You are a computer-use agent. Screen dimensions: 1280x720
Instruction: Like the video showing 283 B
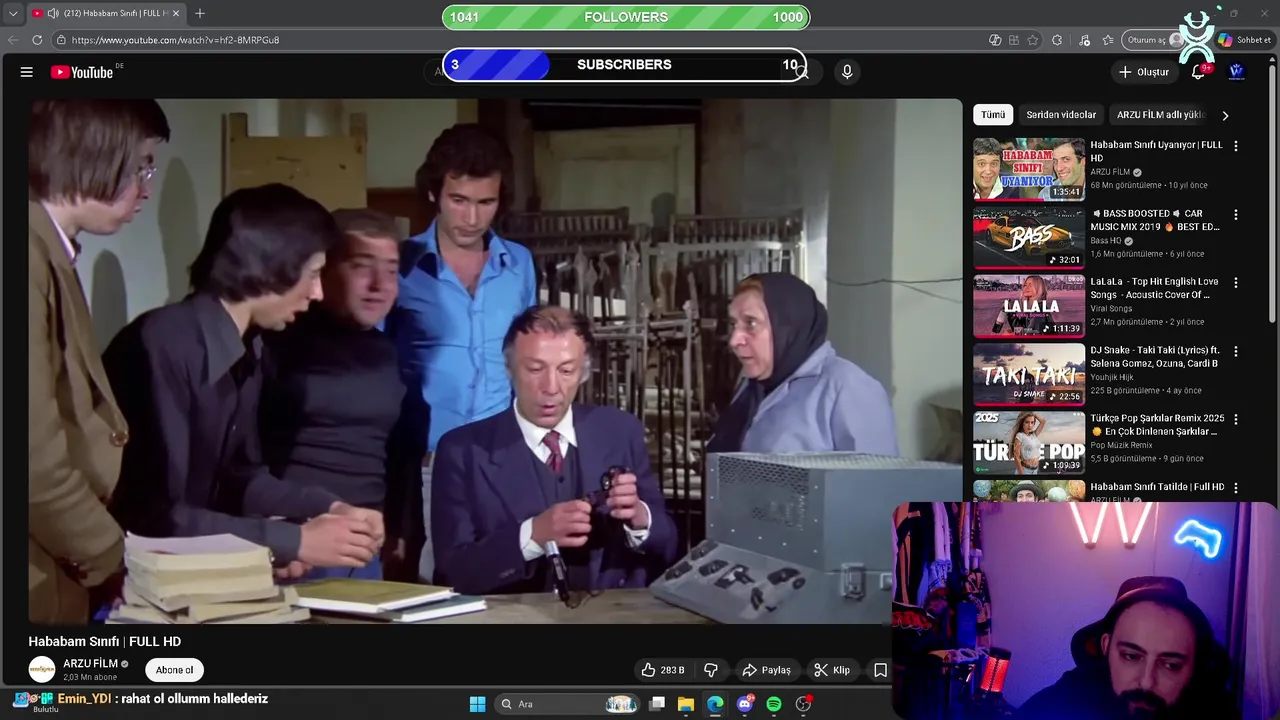[663, 670]
